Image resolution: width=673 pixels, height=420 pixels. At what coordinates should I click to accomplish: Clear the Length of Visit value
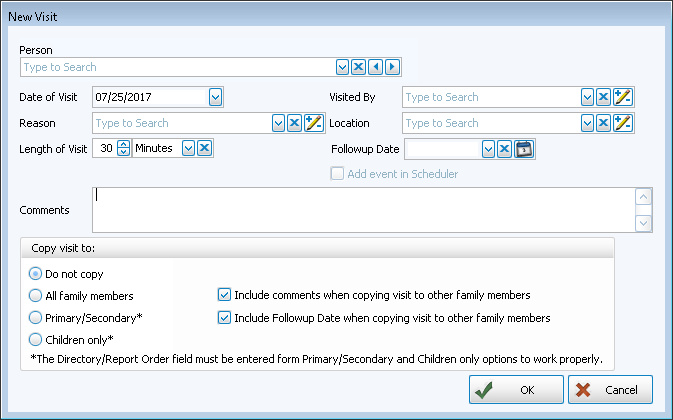(x=204, y=148)
